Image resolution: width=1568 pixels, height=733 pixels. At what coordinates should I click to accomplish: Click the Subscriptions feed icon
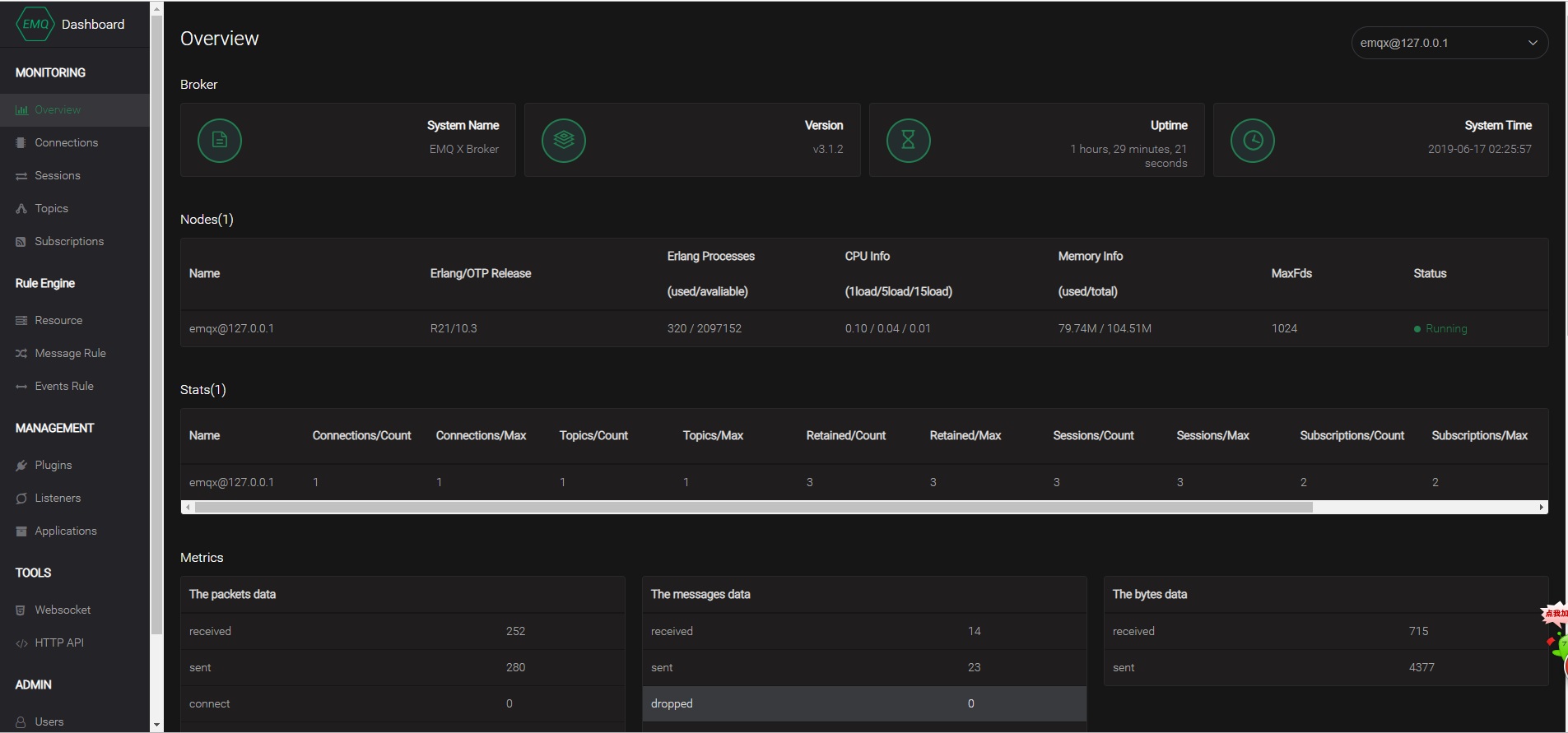click(x=21, y=241)
